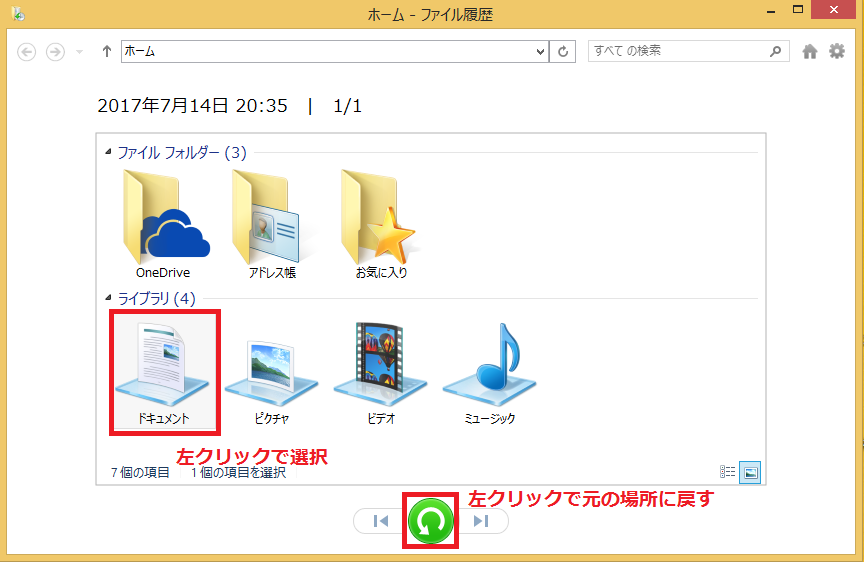This screenshot has width=864, height=562.
Task: Refresh the current view
Action: coord(563,51)
